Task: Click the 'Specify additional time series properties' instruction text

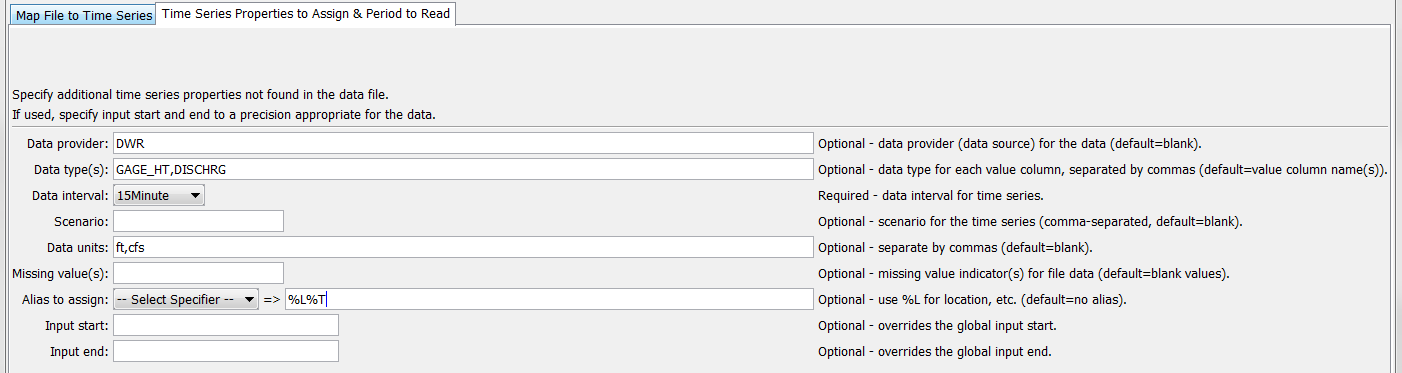Action: [x=200, y=95]
